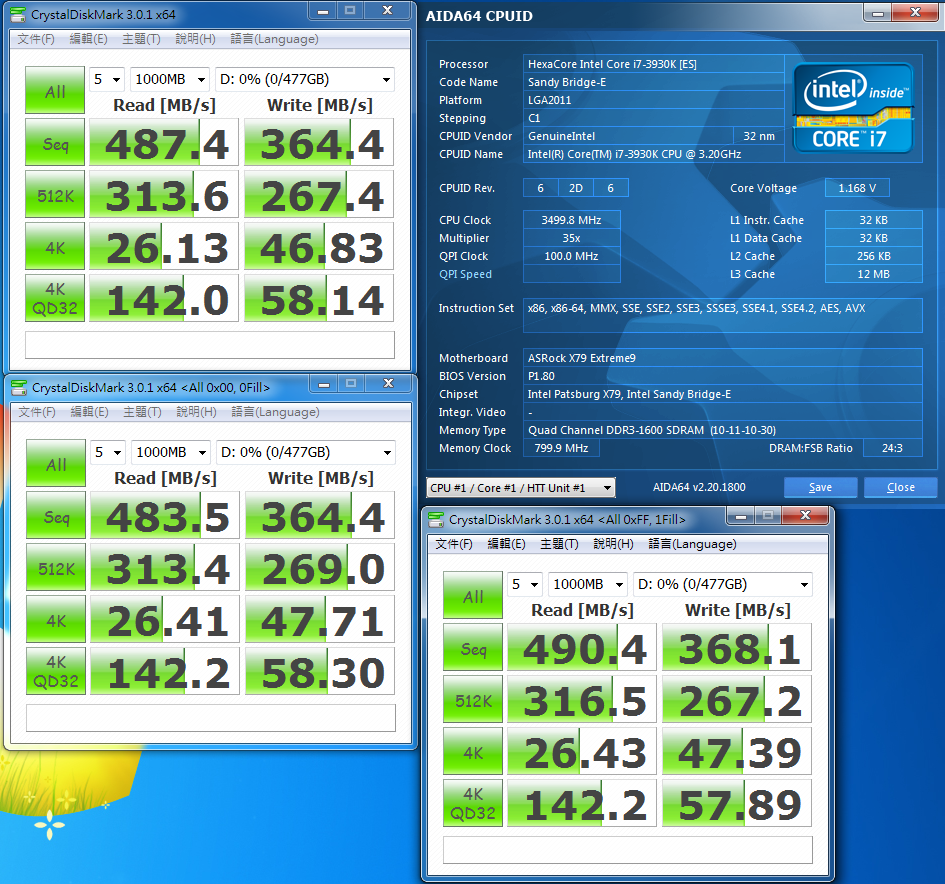The width and height of the screenshot is (945, 884).
Task: Open the 文件(F) menu in the 1Fill window
Action: 454,544
